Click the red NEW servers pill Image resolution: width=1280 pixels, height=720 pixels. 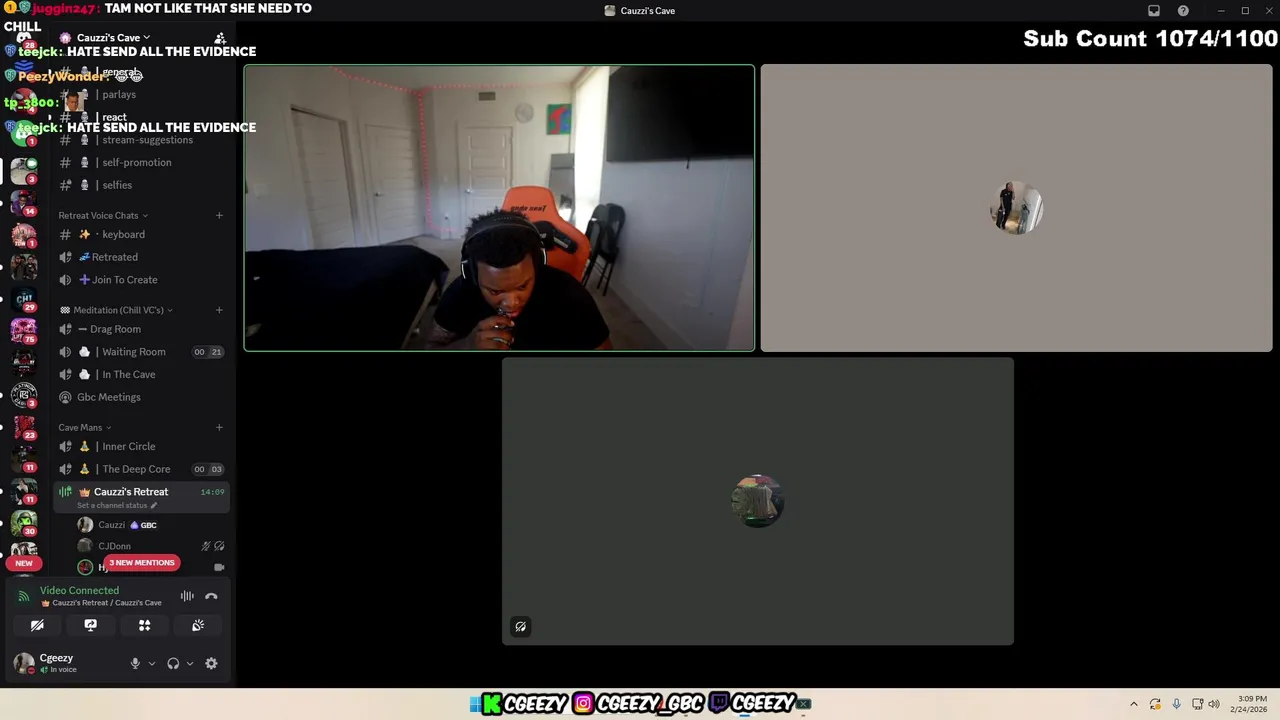click(24, 563)
